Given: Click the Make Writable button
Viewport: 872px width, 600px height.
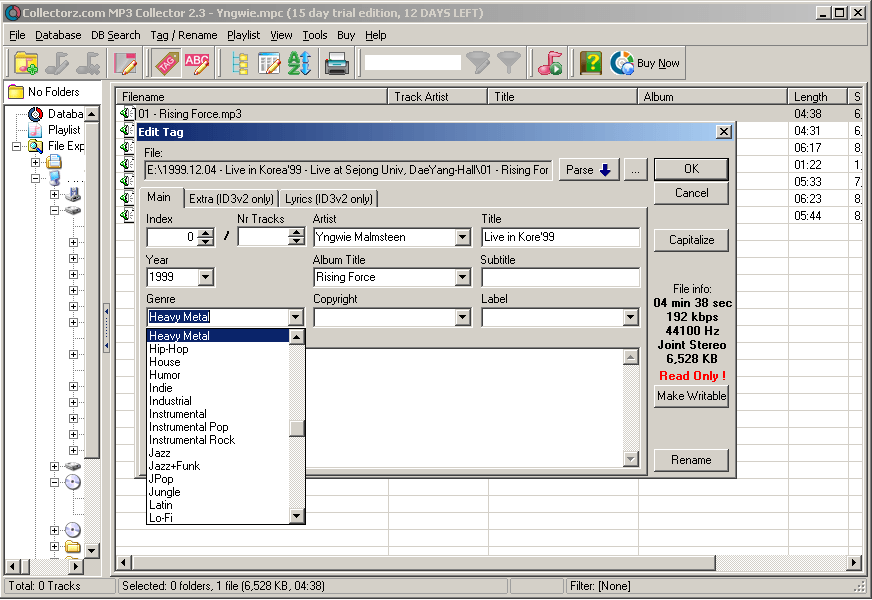Looking at the screenshot, I should coord(691,396).
